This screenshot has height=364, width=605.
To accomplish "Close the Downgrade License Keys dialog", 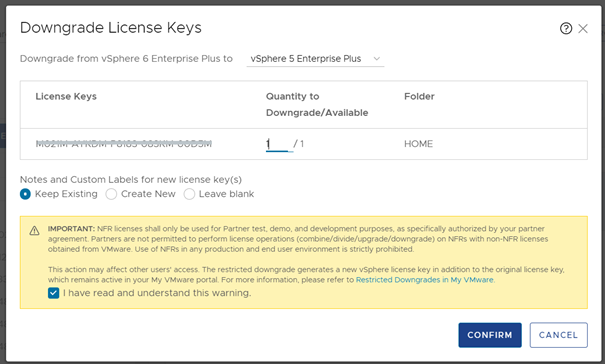I will pyautogui.click(x=583, y=29).
